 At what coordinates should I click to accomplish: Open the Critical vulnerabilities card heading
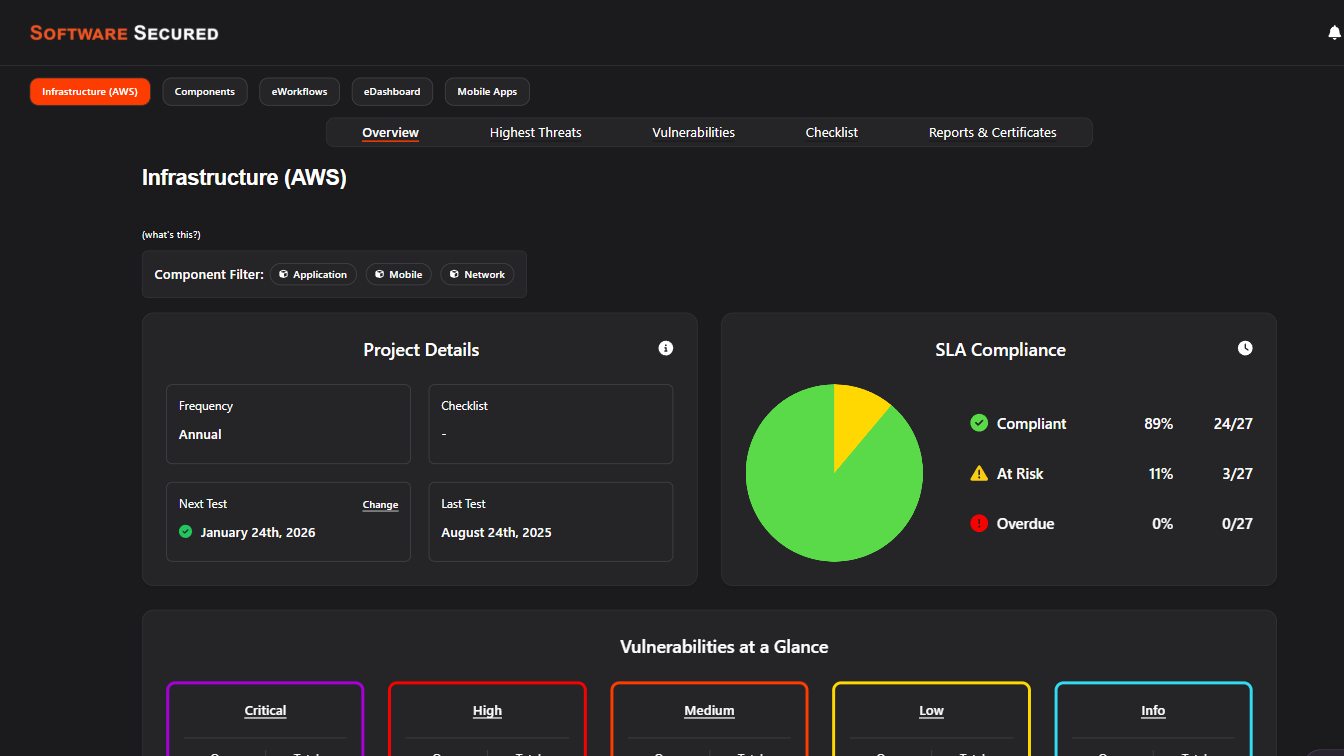(265, 711)
